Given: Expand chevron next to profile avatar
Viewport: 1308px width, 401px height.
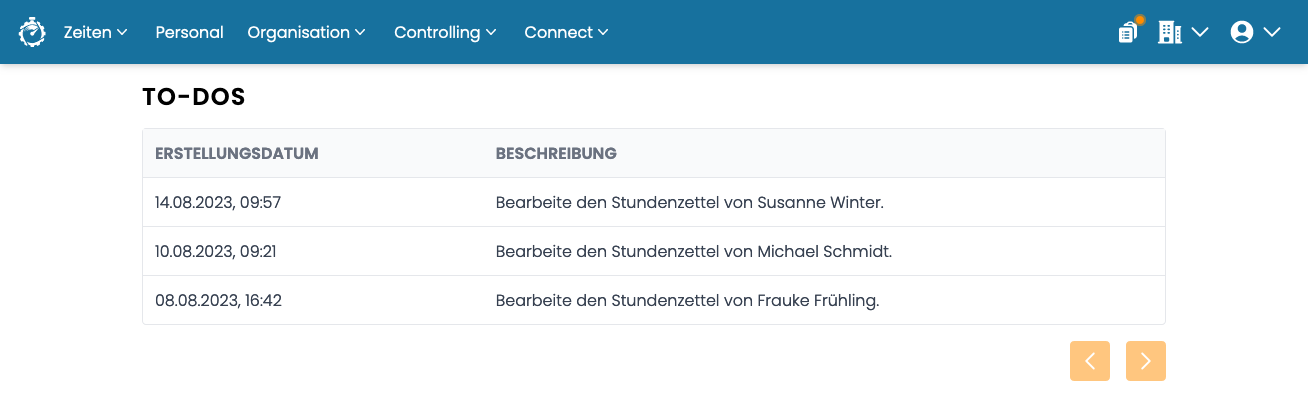Looking at the screenshot, I should [1272, 32].
